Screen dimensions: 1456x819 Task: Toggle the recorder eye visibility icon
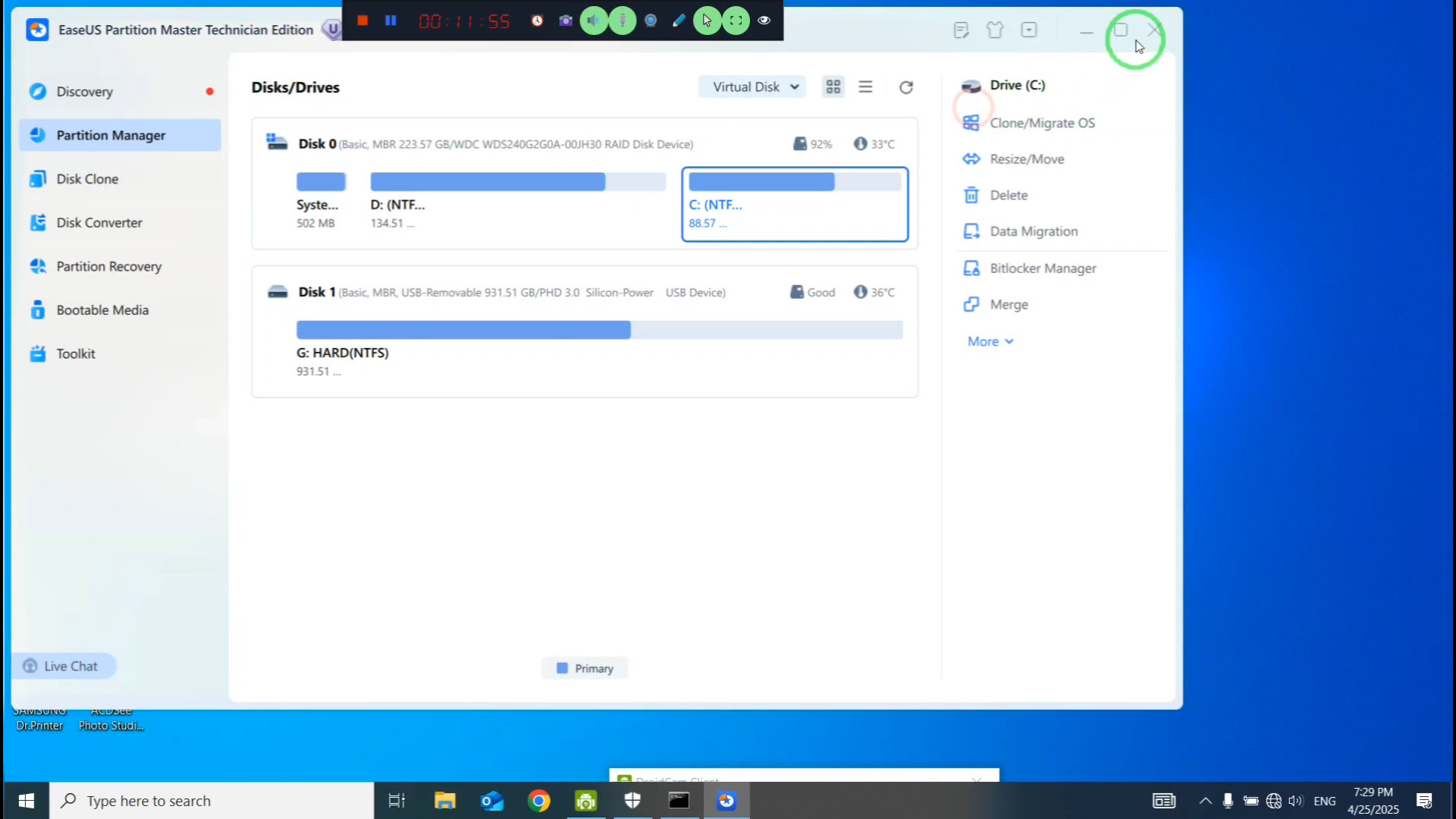click(764, 20)
